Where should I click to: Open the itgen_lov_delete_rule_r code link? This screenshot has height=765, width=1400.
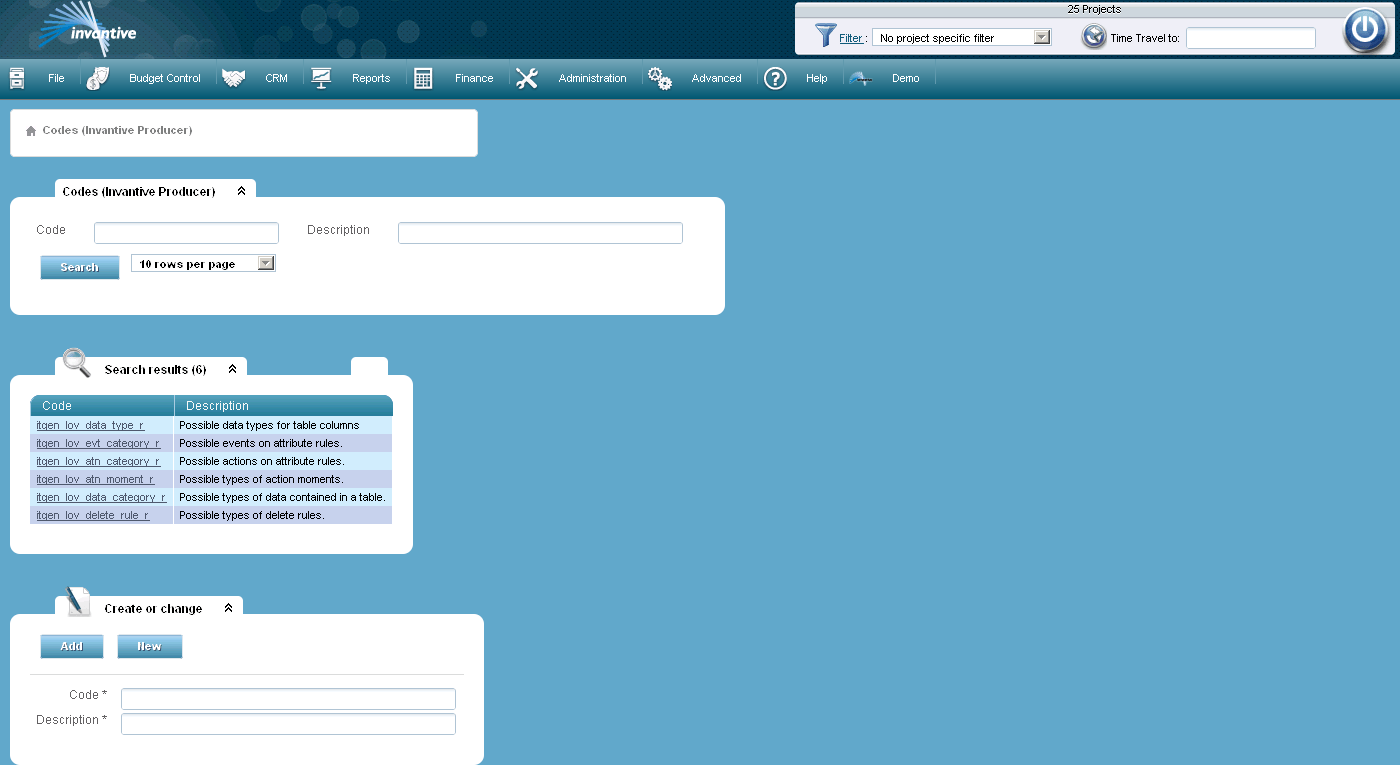(x=90, y=515)
